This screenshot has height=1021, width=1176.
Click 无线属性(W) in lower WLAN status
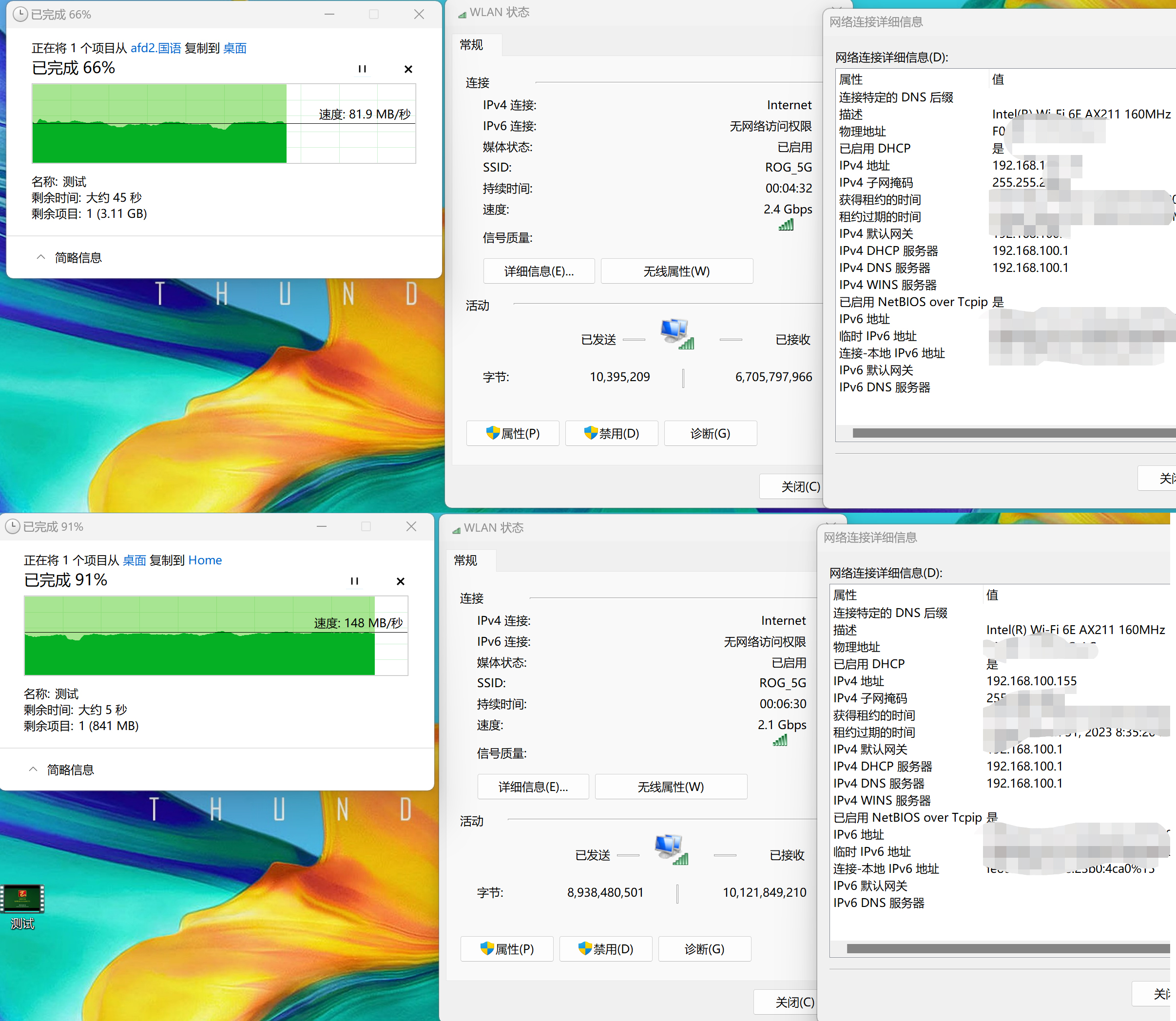[671, 787]
